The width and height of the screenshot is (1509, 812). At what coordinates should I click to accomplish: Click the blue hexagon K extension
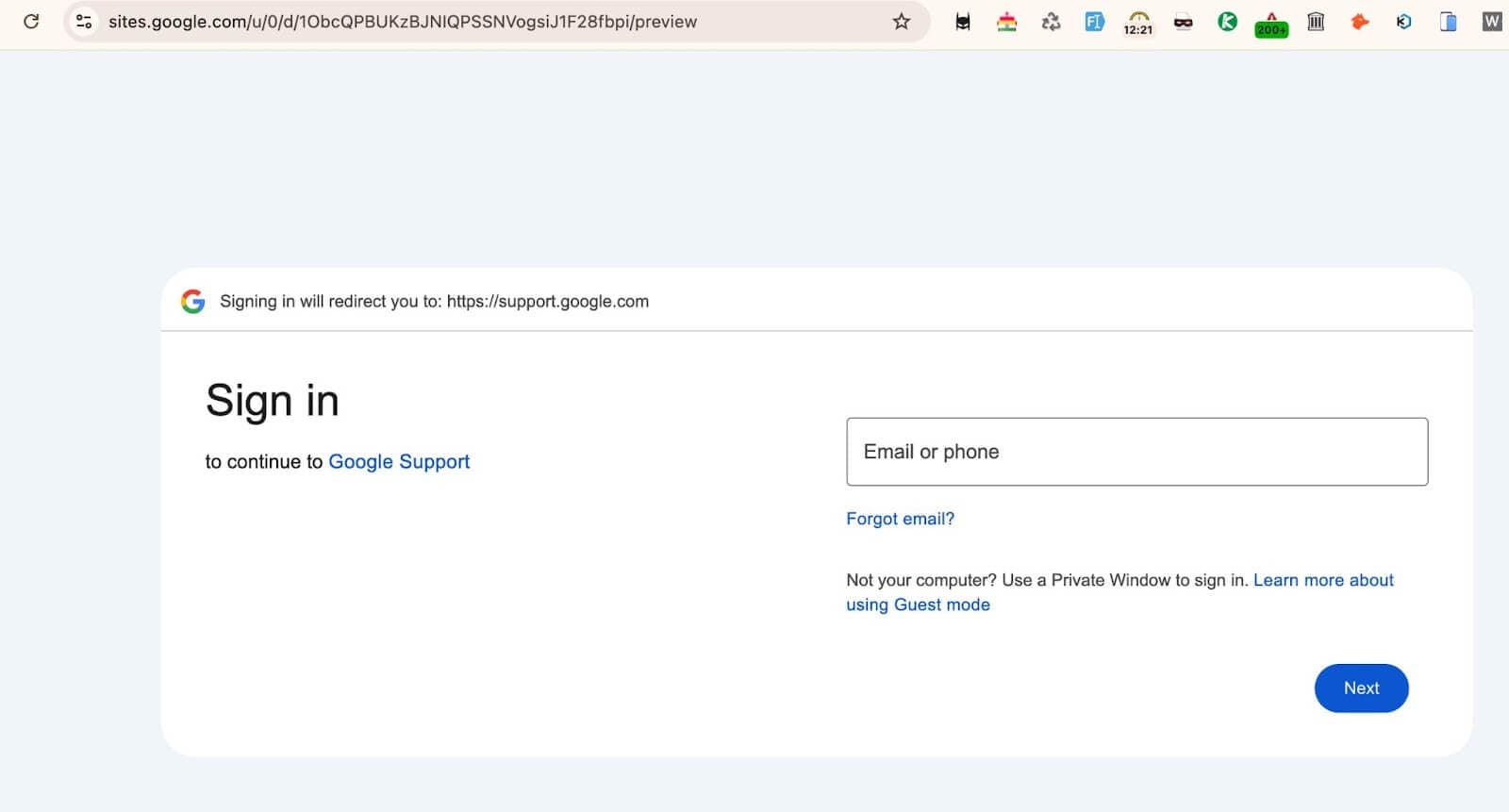pyautogui.click(x=1403, y=21)
